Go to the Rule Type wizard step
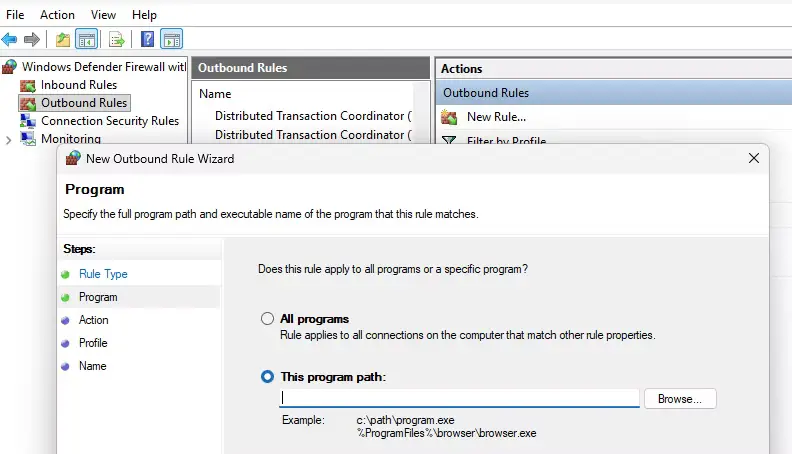792x454 pixels. 103,274
